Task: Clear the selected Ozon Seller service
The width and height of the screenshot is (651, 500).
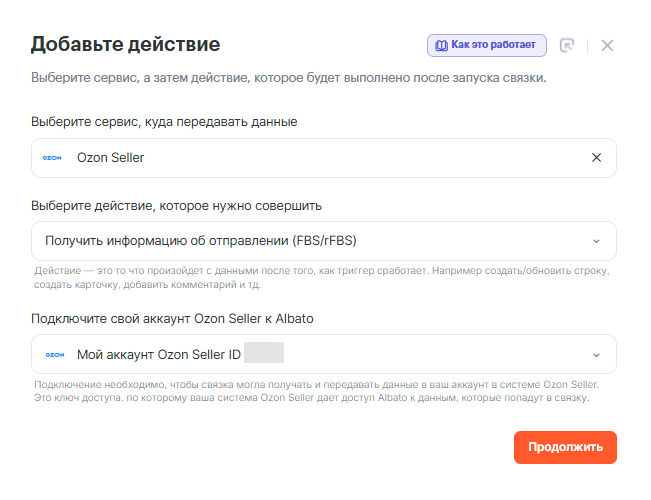Action: [x=597, y=158]
